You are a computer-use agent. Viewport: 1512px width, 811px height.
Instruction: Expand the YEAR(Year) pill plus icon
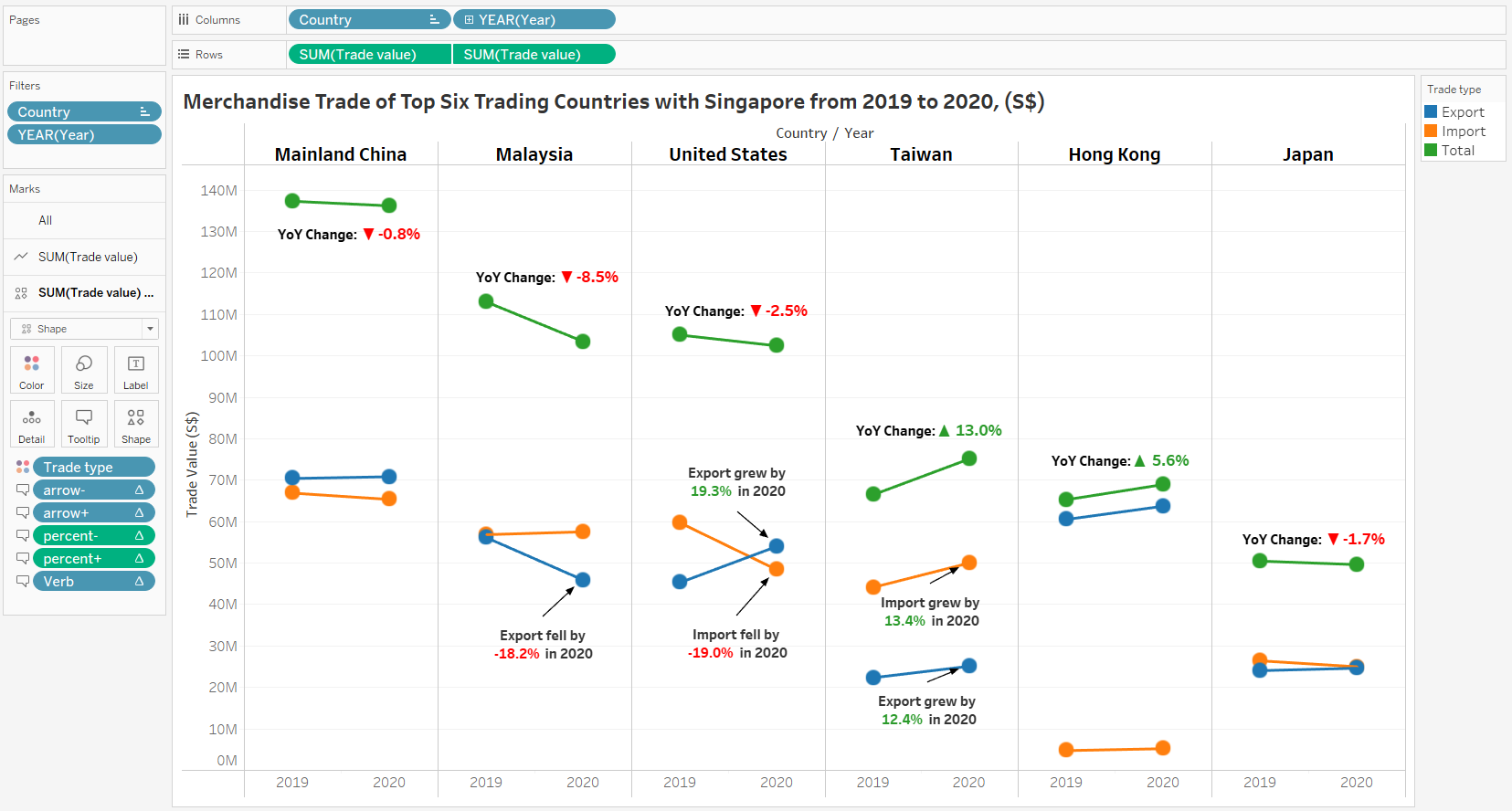click(469, 19)
